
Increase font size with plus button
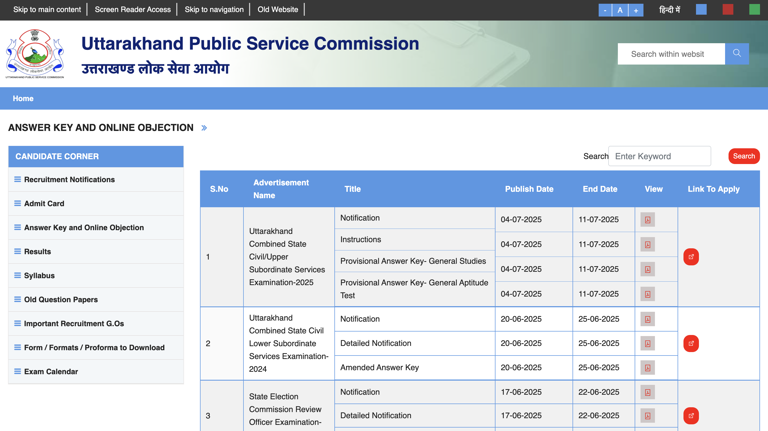(x=635, y=10)
